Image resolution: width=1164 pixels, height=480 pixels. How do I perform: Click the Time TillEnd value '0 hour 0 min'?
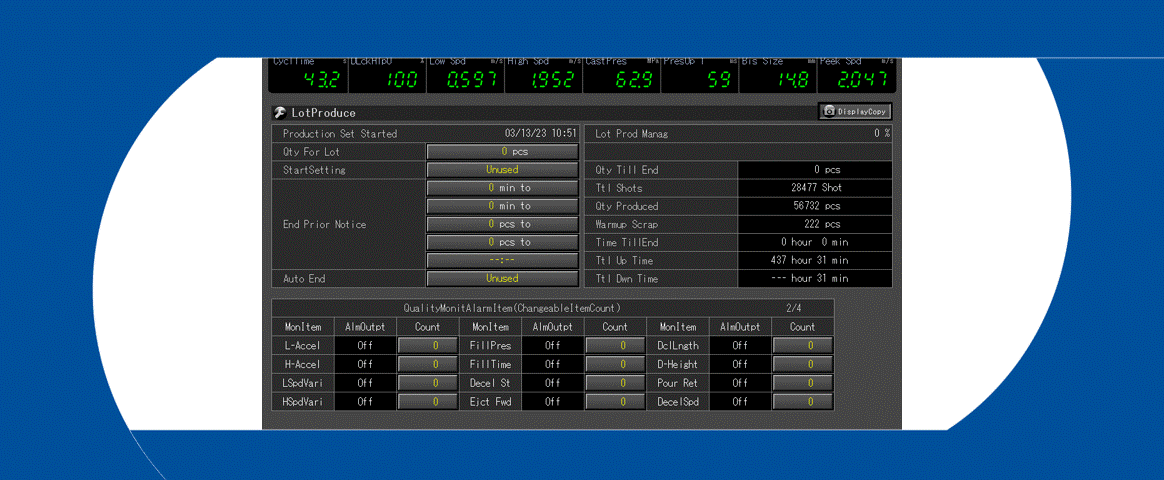(815, 242)
